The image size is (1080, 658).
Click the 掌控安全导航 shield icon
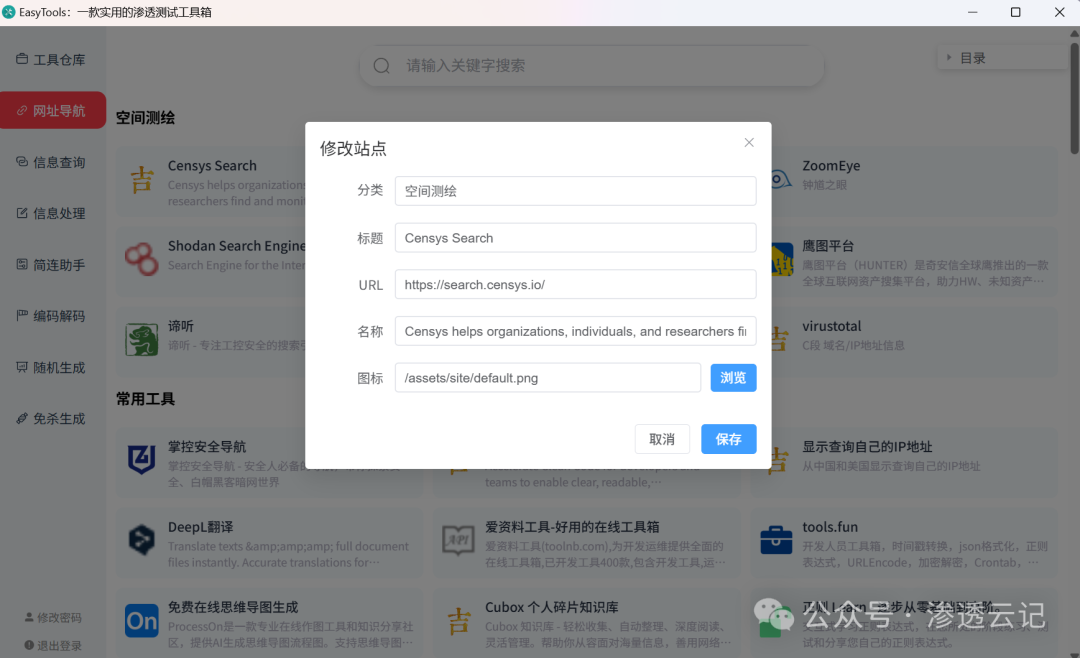(x=142, y=460)
